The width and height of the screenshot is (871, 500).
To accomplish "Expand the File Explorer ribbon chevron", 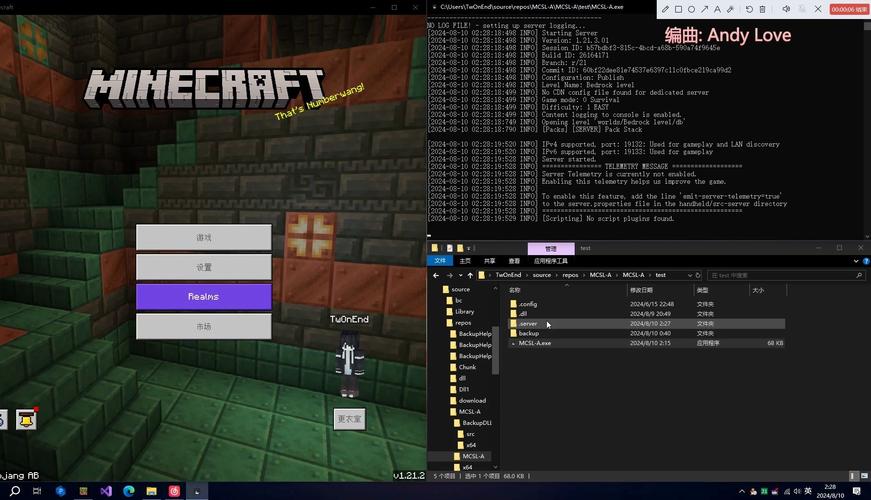I will tap(853, 261).
